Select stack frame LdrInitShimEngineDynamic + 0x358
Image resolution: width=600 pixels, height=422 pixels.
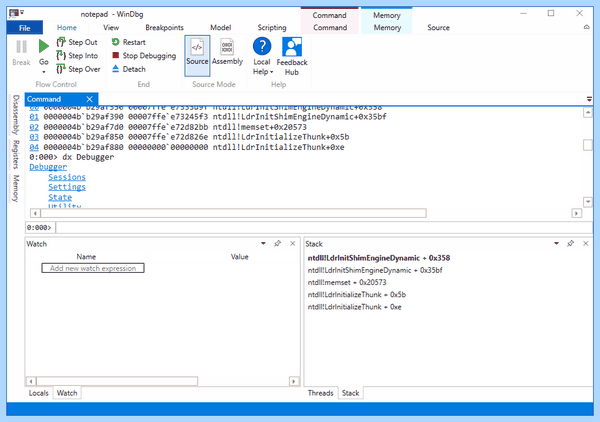pos(379,258)
